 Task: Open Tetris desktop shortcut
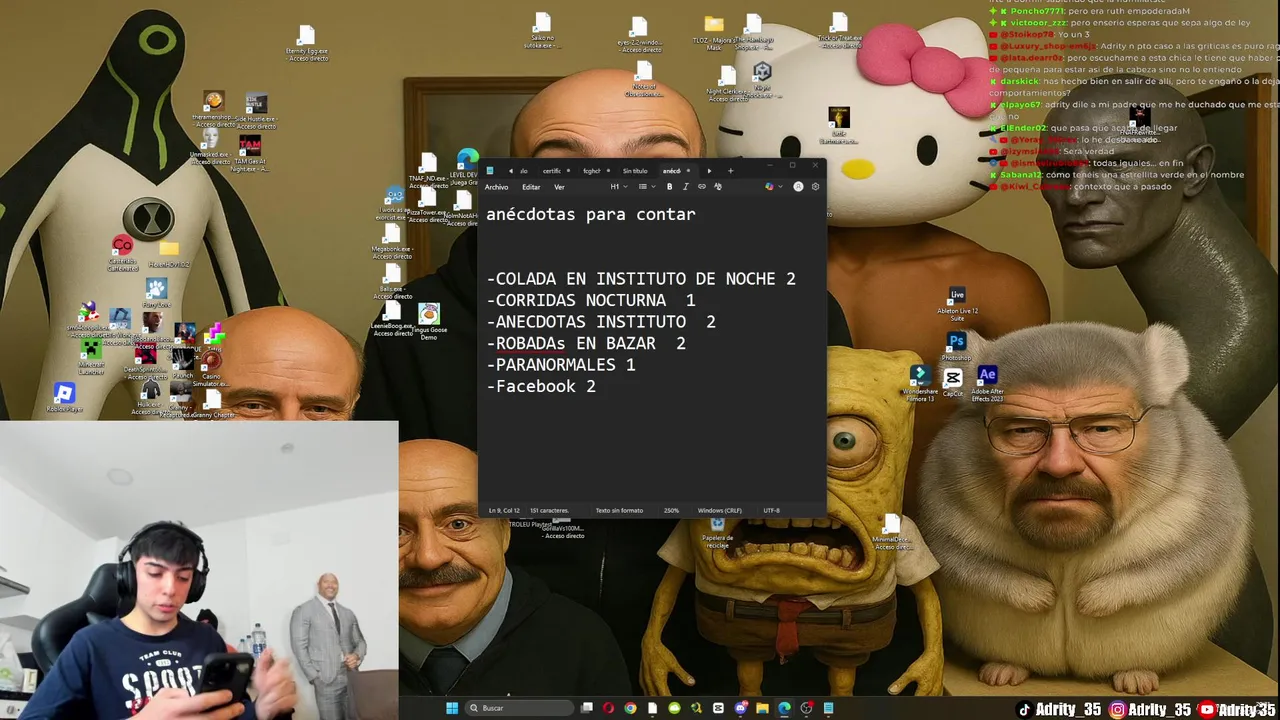[214, 338]
